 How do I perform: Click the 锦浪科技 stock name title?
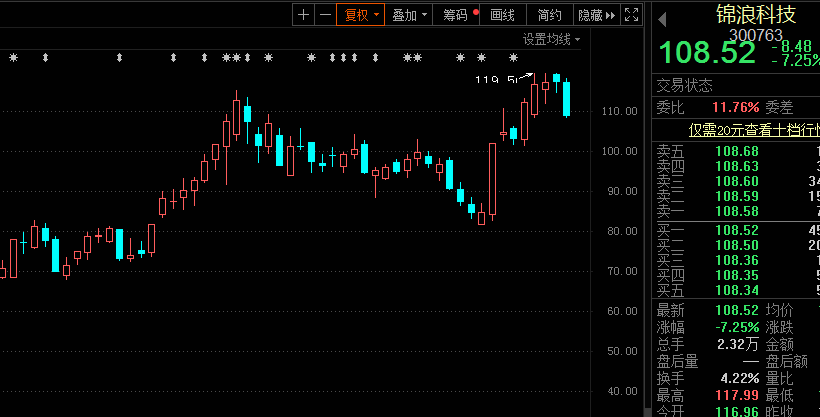756,14
